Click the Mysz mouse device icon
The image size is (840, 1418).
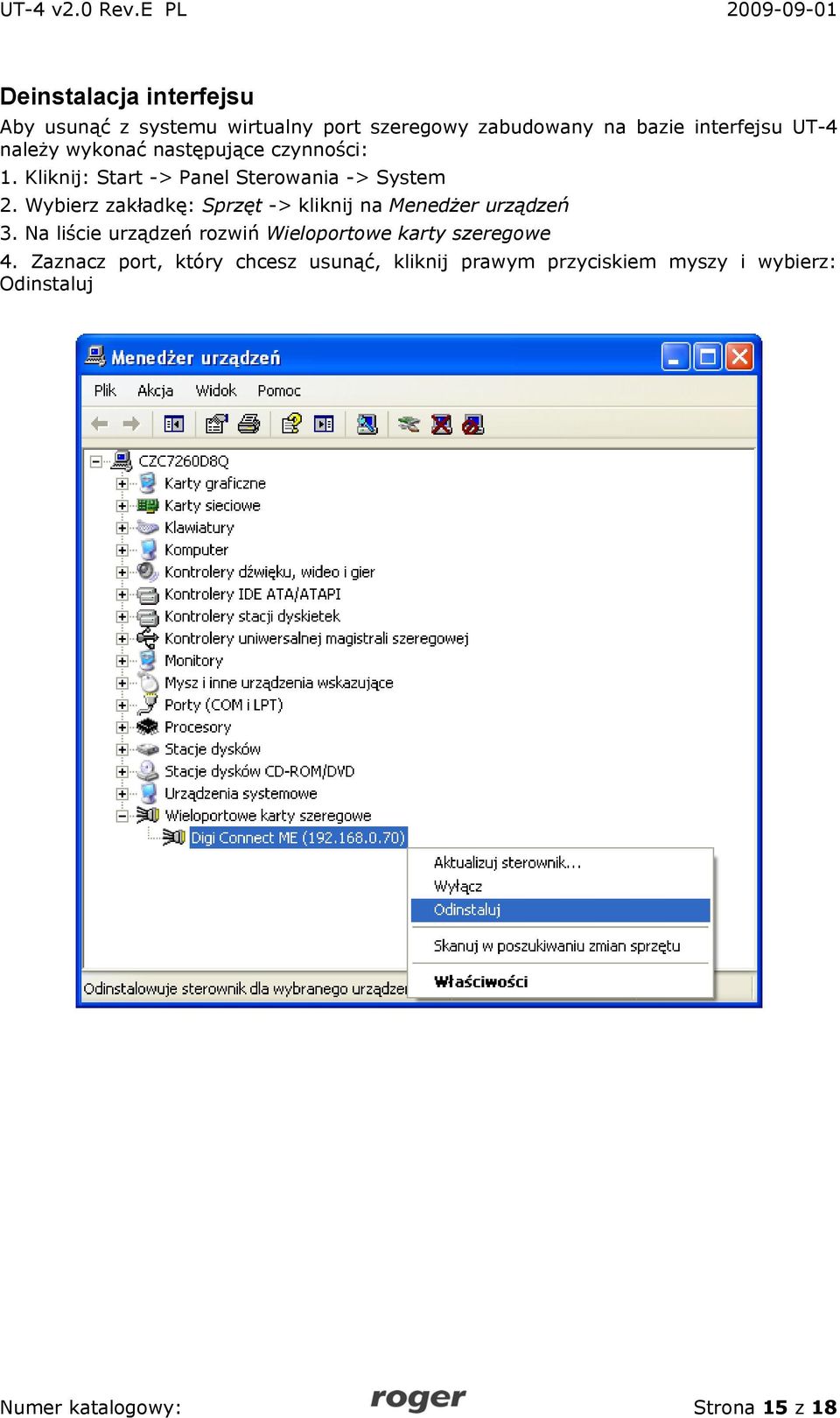point(148,683)
